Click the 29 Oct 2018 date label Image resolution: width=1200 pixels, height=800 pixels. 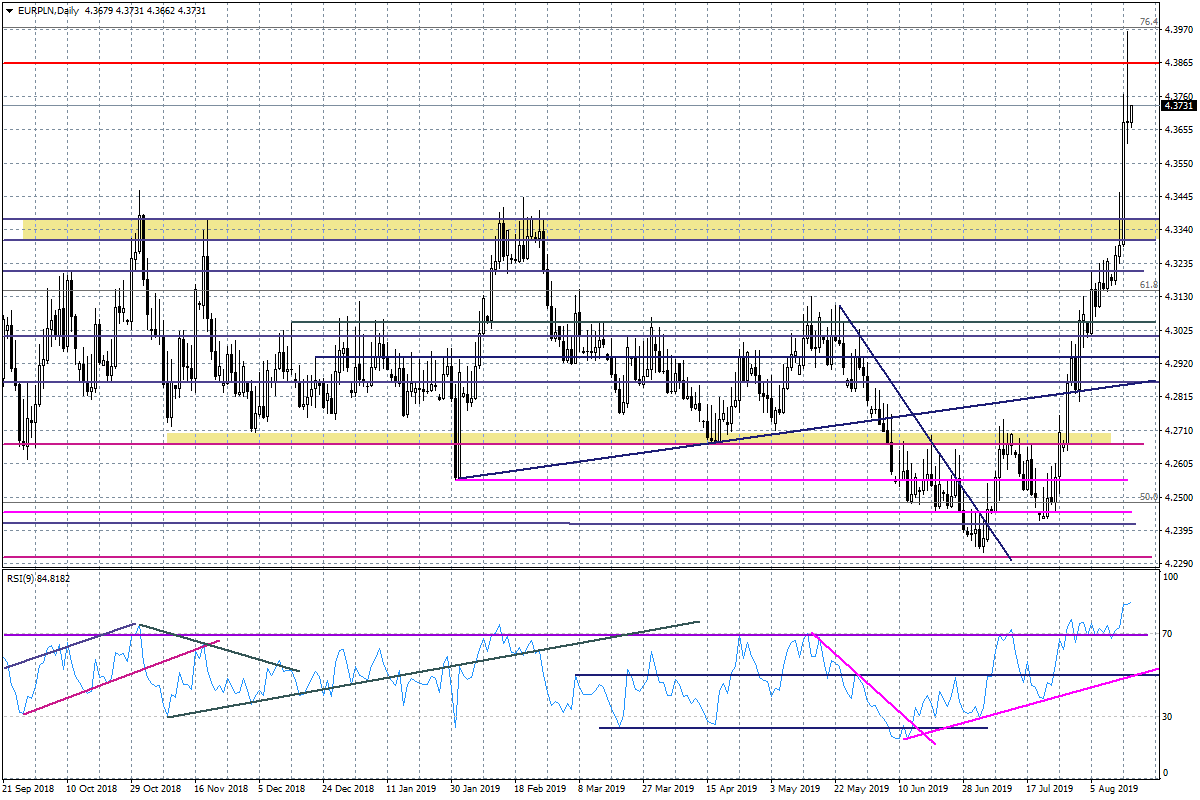coord(156,788)
